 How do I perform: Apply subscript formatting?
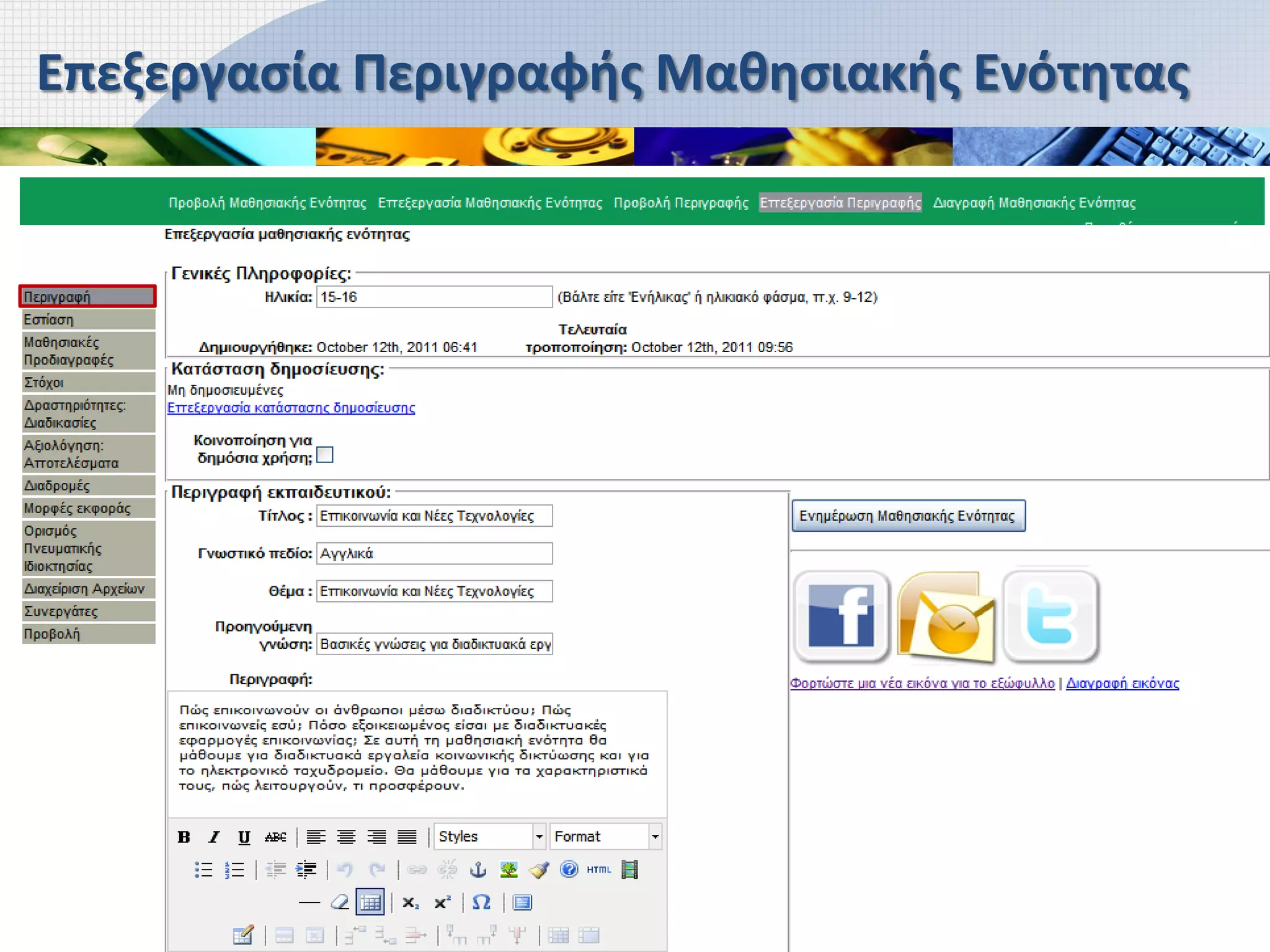[411, 902]
